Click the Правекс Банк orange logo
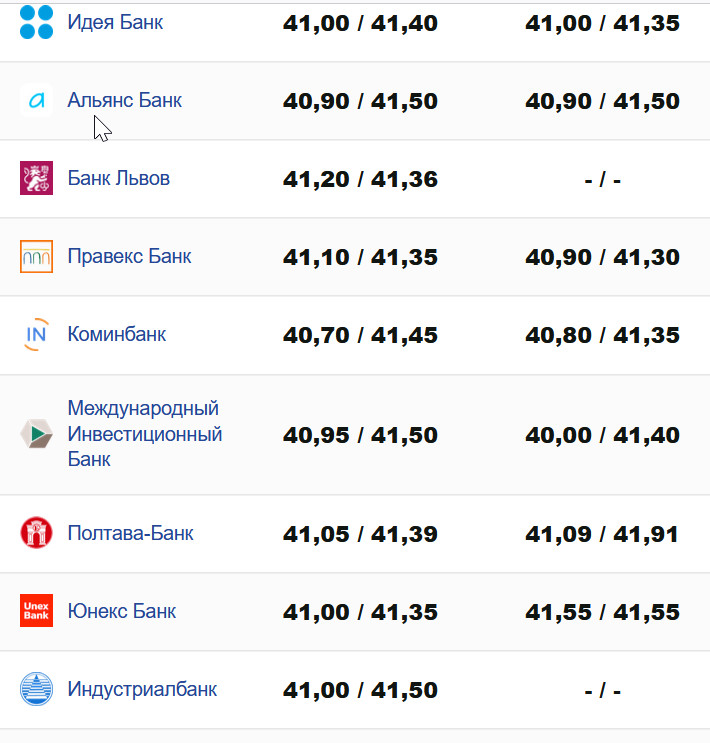 pyautogui.click(x=36, y=256)
